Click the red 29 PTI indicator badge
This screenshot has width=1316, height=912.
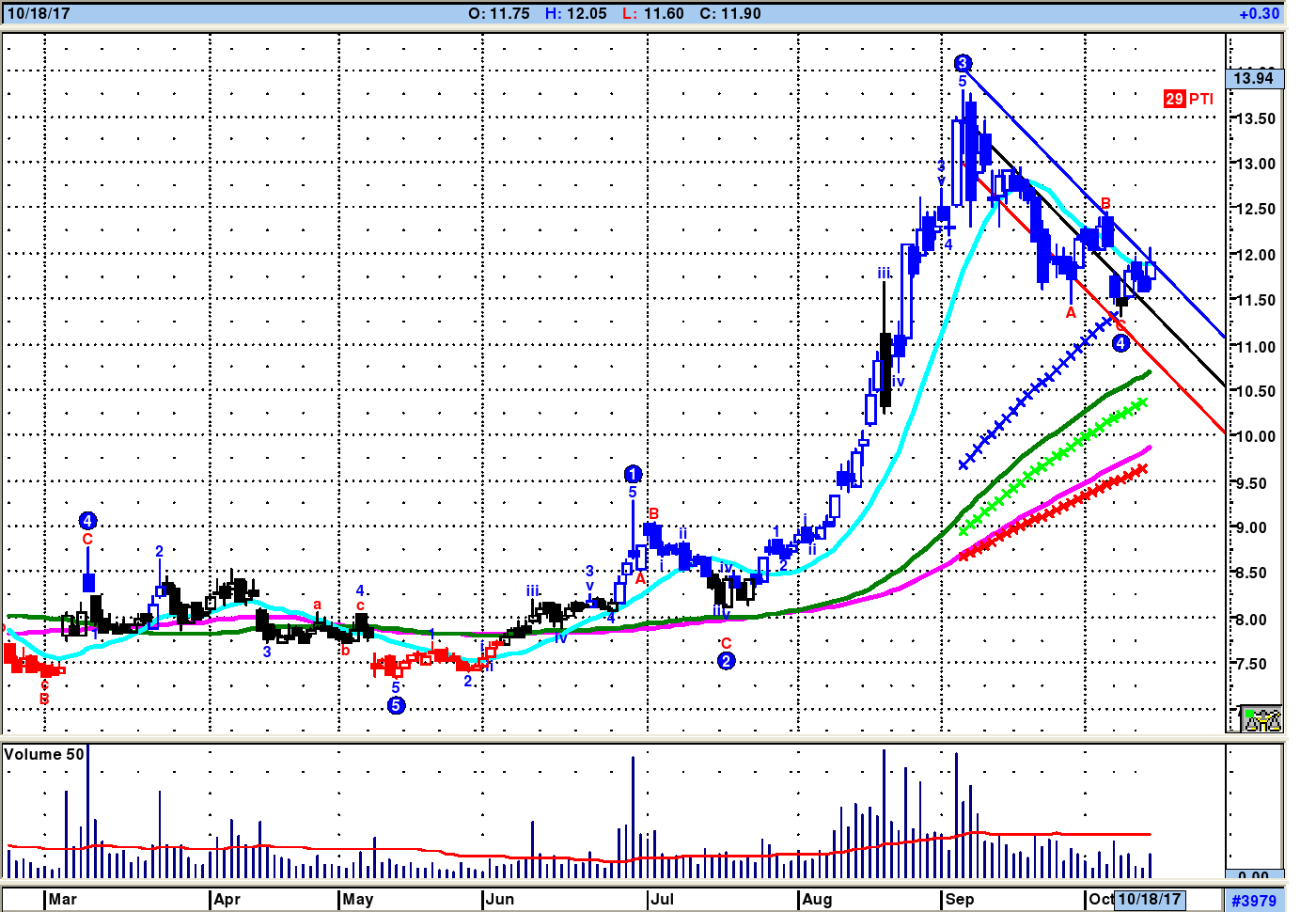tap(1188, 99)
